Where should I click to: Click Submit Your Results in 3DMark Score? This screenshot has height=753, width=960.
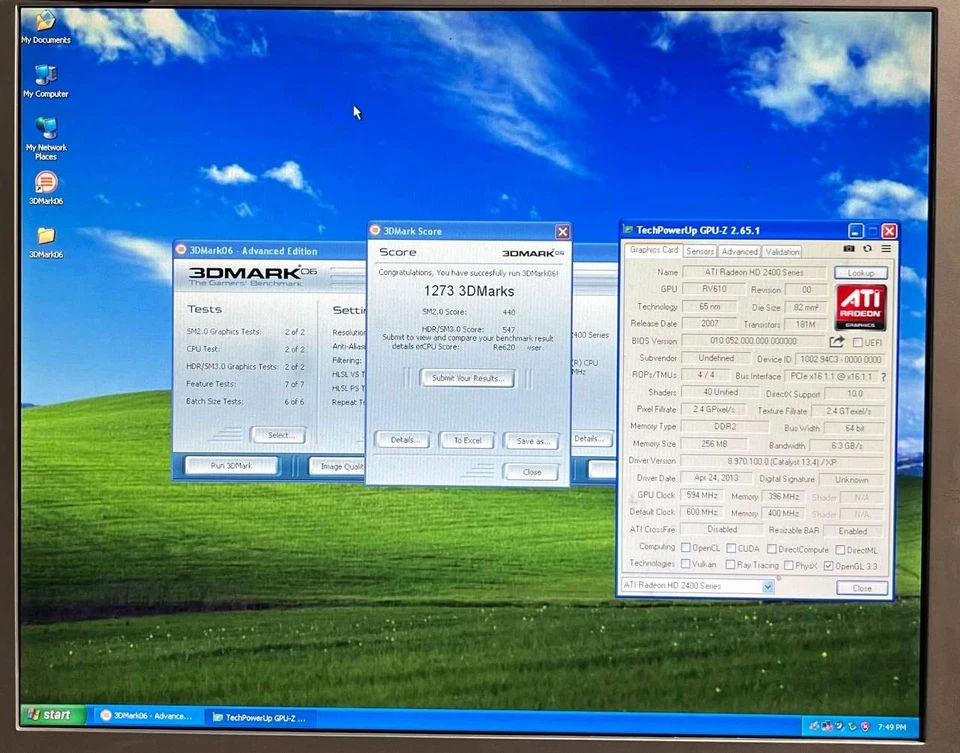tap(467, 378)
